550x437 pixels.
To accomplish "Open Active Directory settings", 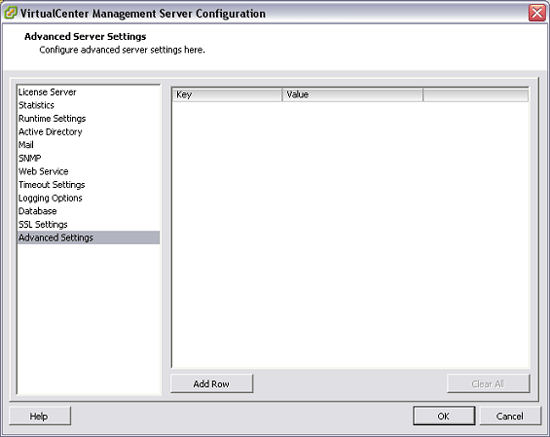I will point(50,132).
